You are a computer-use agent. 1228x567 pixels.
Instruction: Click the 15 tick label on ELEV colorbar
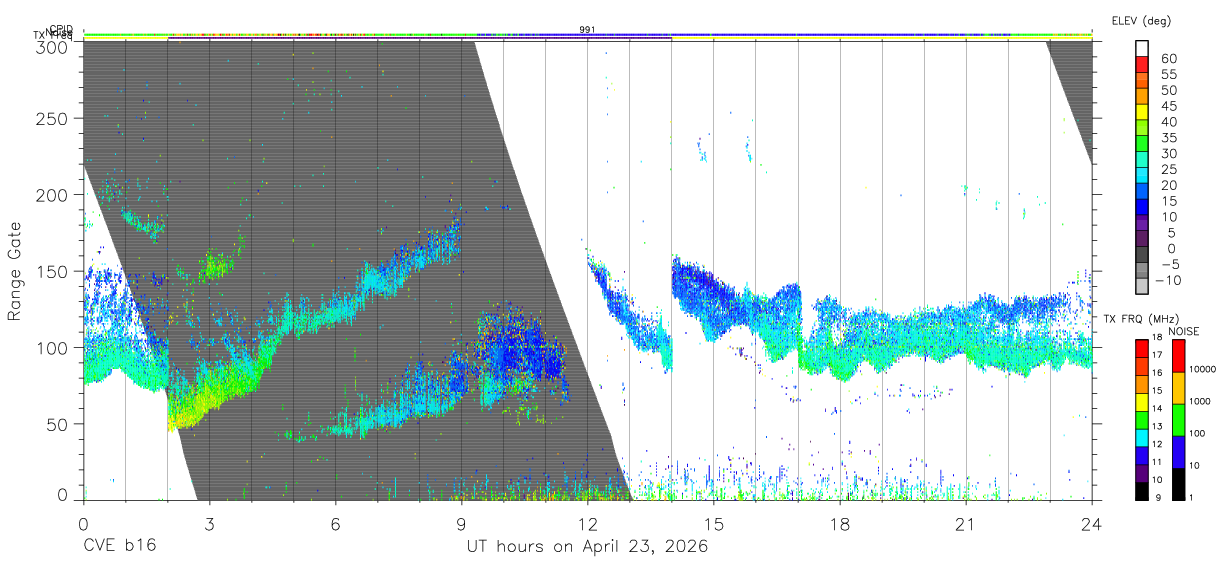(1170, 201)
